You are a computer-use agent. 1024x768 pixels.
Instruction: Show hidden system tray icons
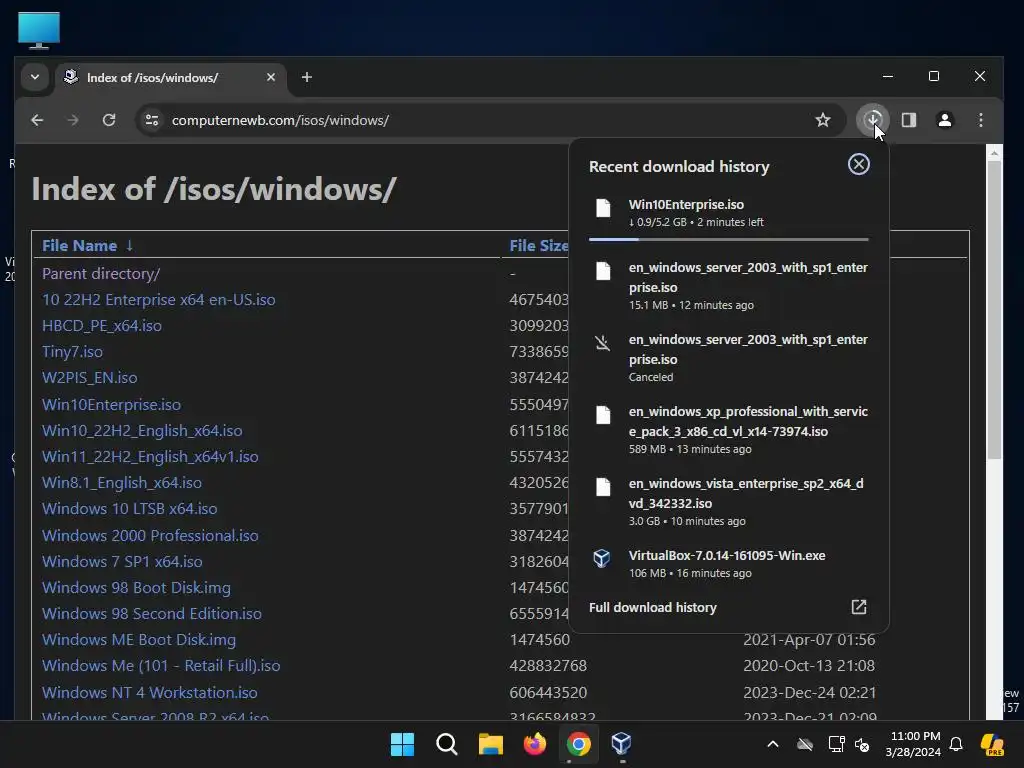(x=773, y=744)
